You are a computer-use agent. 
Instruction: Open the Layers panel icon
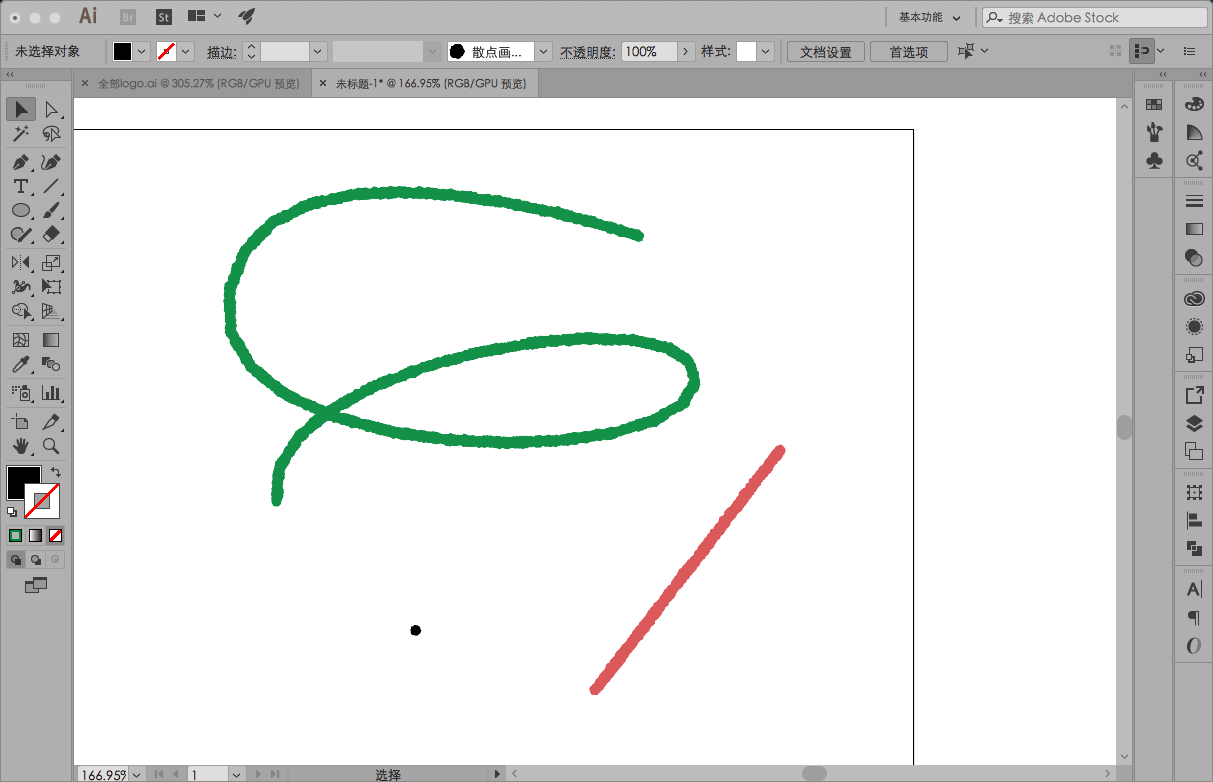(x=1194, y=424)
